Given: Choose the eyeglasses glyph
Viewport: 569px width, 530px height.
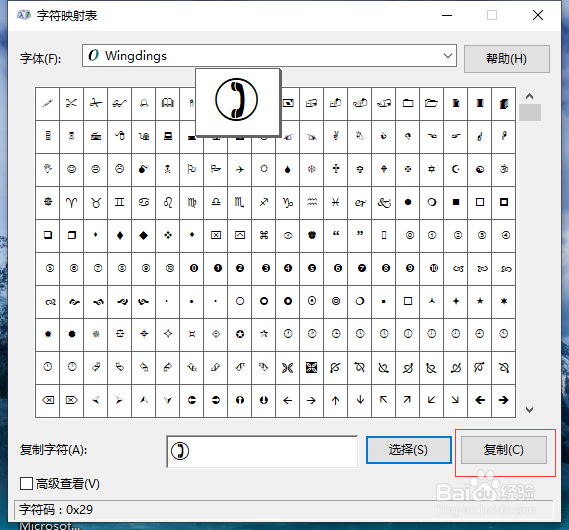Looking at the screenshot, I should point(120,104).
